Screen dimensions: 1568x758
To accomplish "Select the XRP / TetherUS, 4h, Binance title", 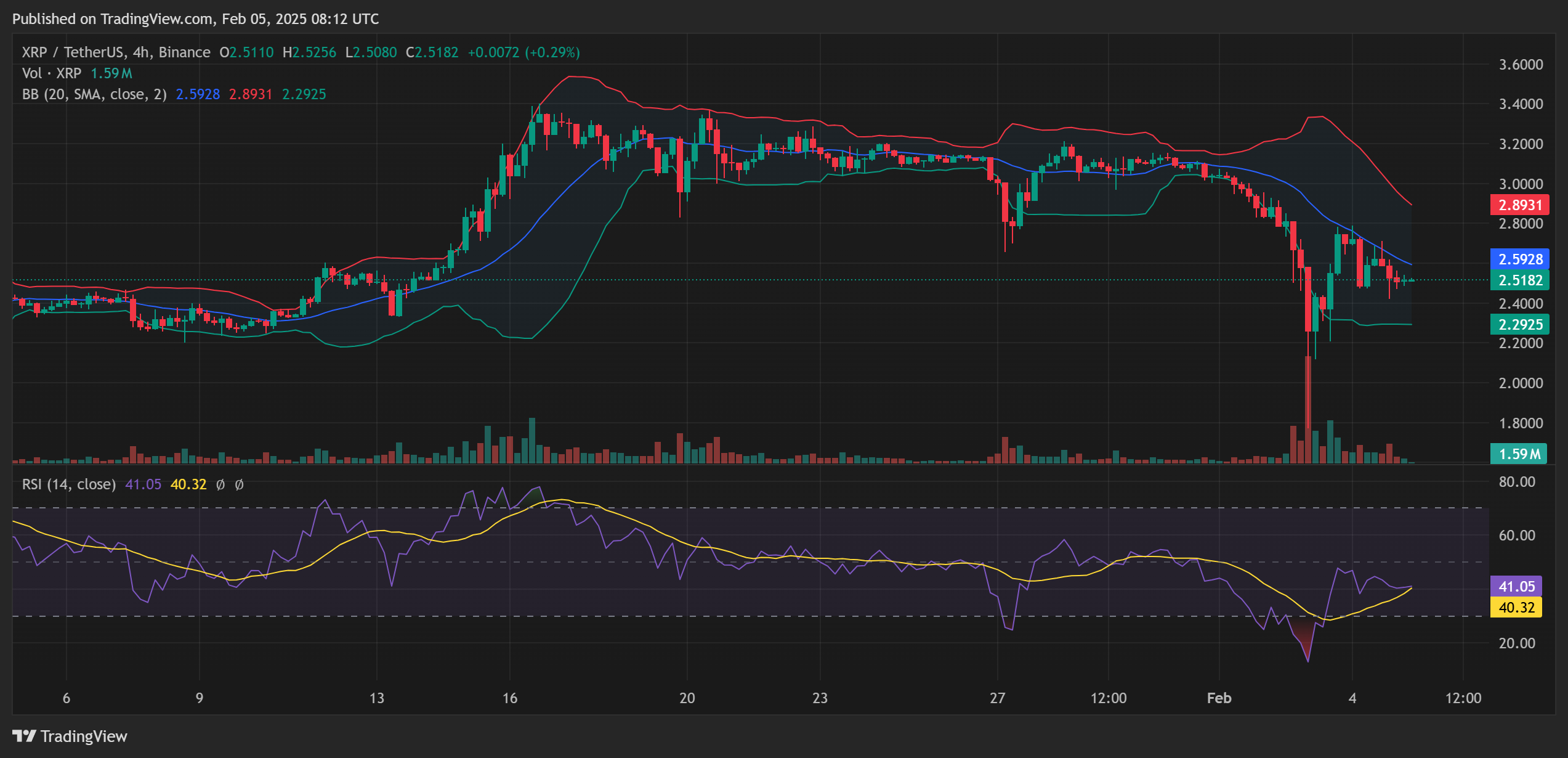I will (x=116, y=52).
